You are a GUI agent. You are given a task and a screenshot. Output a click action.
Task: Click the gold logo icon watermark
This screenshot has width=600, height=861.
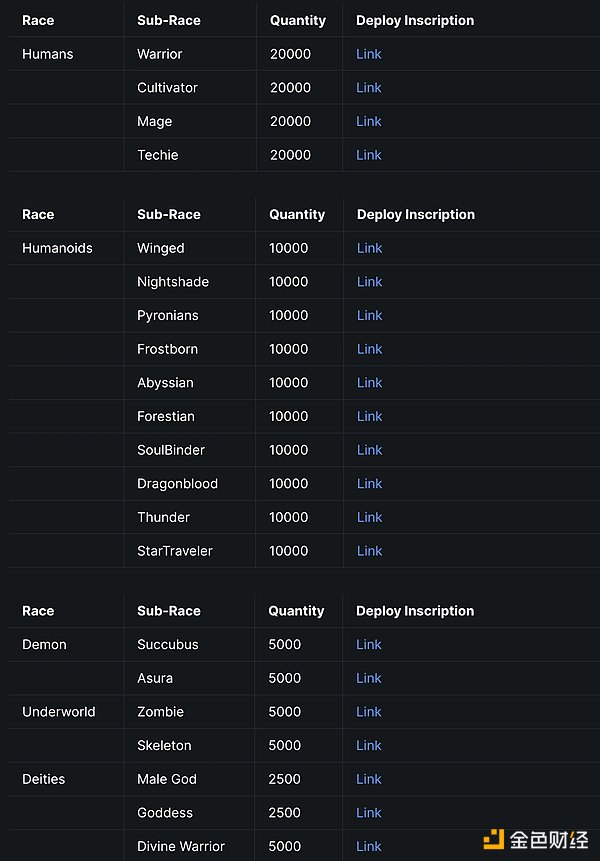pos(494,838)
